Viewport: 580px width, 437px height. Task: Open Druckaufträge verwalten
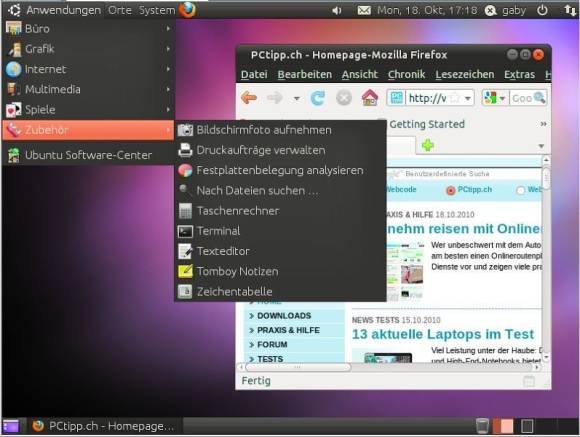(x=280, y=150)
